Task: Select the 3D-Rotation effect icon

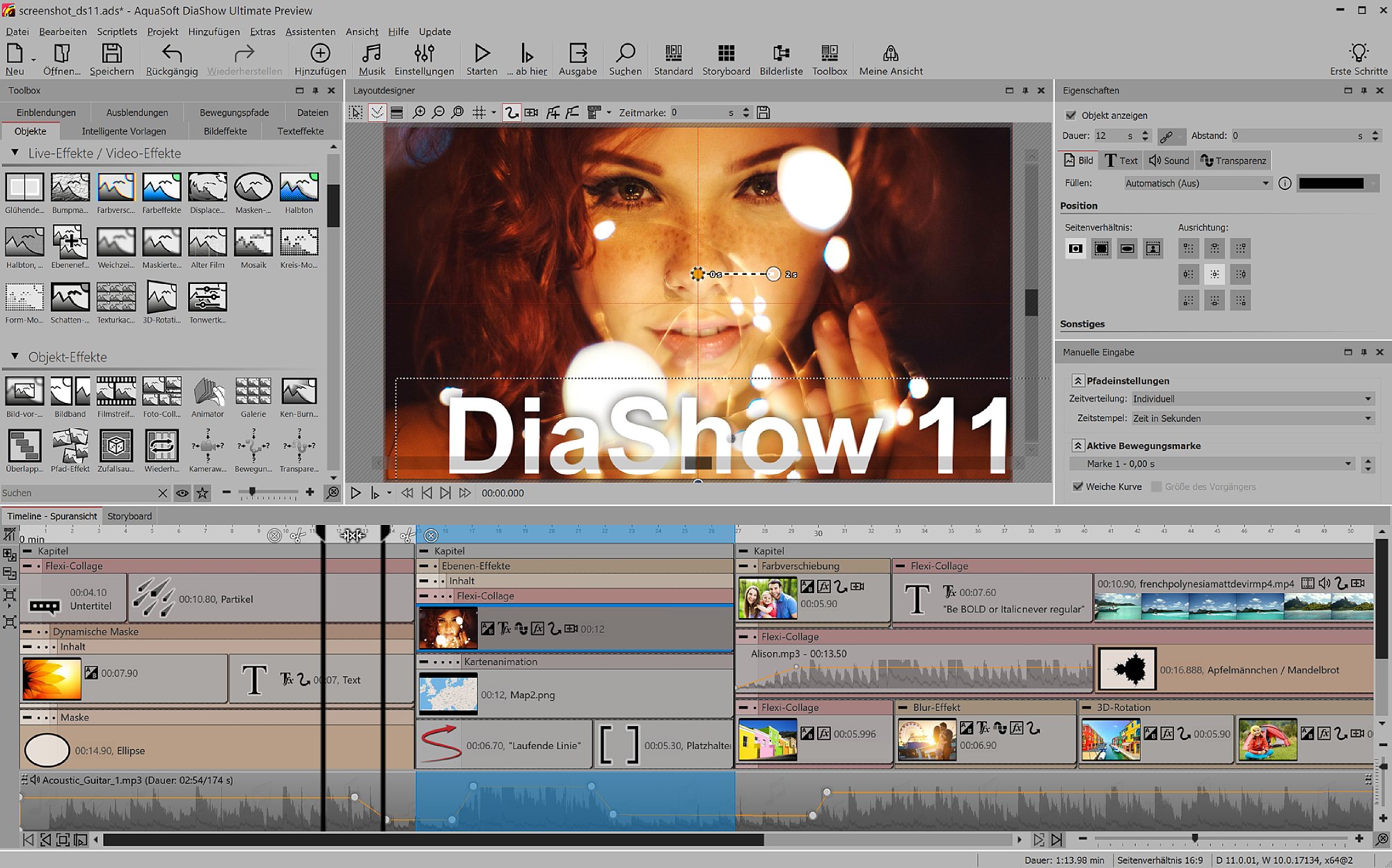Action: [x=161, y=298]
